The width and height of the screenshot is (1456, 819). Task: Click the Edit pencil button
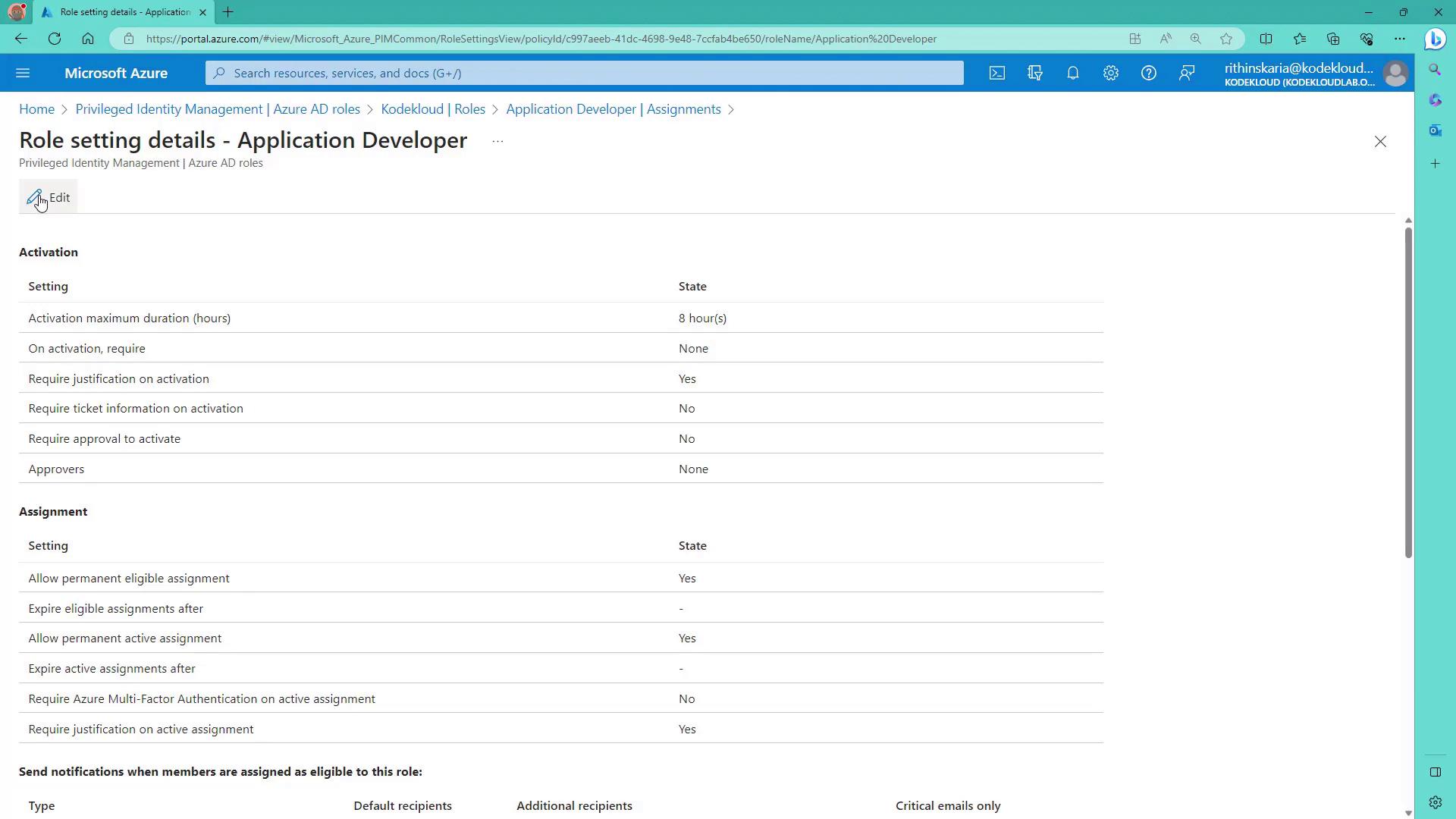click(x=49, y=197)
